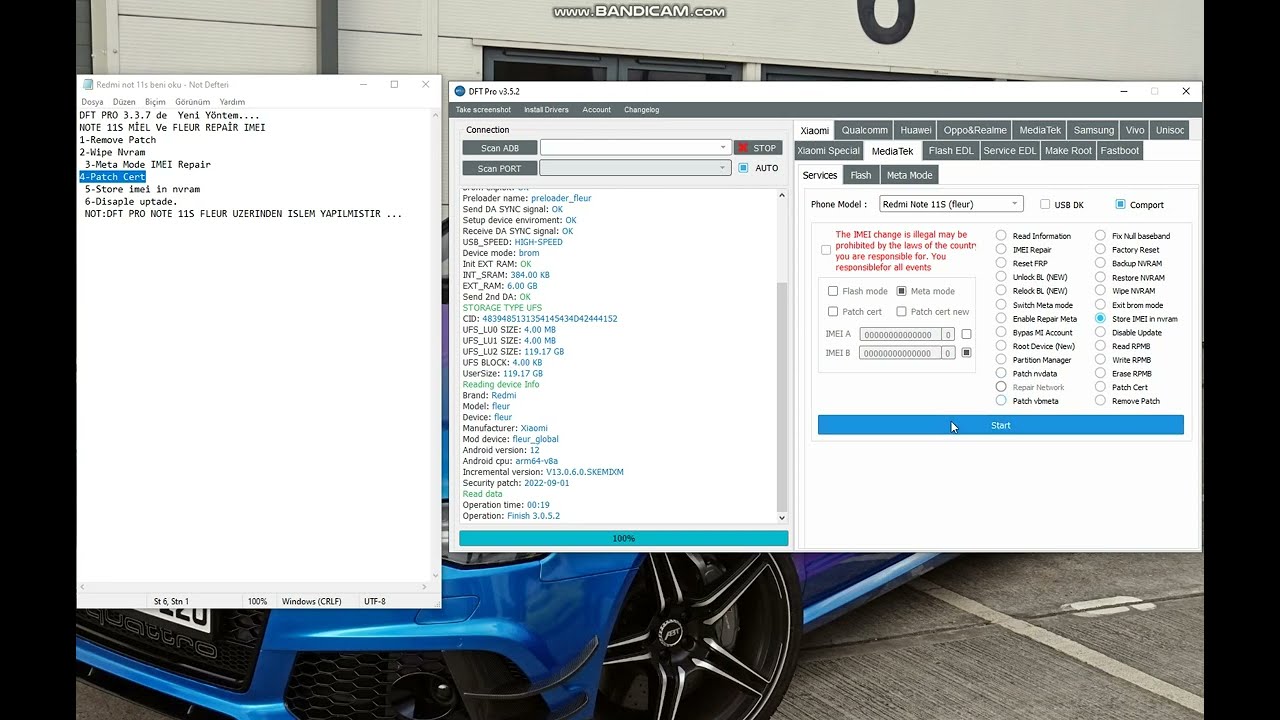Enable the Flash mode checkbox

pyautogui.click(x=833, y=291)
